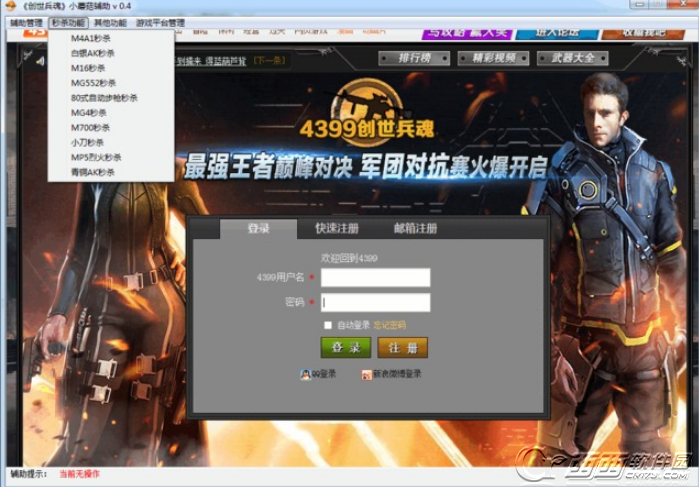Choose 小刀秒杀 menu item
This screenshot has height=487, width=699.
pyautogui.click(x=87, y=143)
